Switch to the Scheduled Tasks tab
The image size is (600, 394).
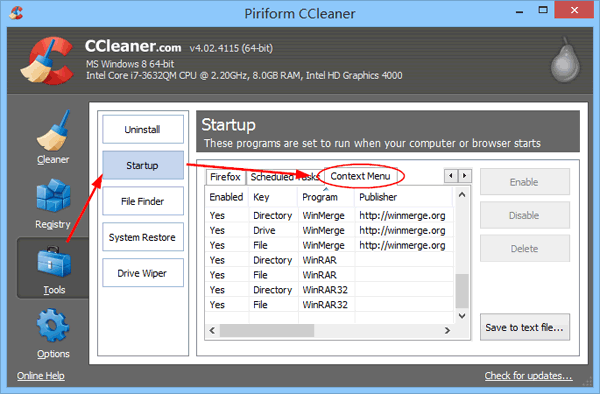click(284, 177)
